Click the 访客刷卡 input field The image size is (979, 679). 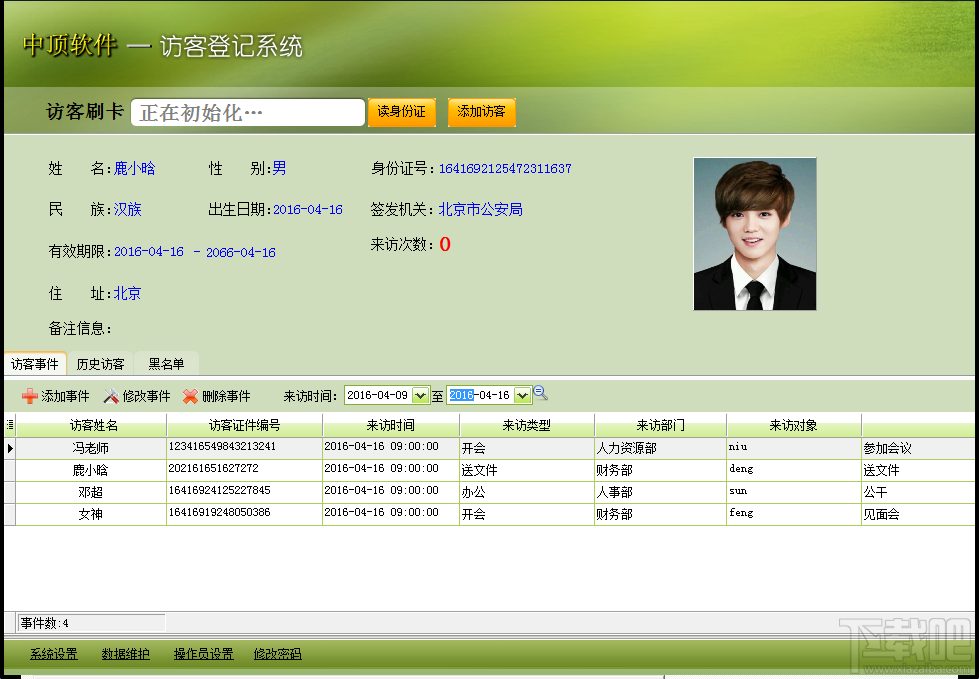pyautogui.click(x=248, y=112)
